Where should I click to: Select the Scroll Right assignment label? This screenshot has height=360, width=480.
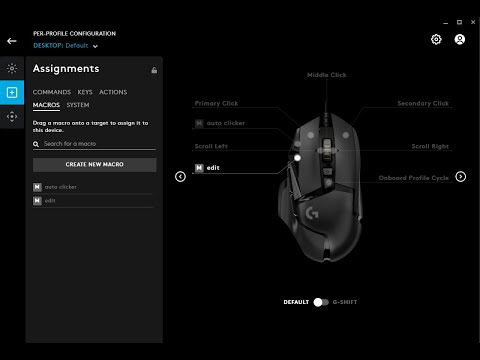point(430,146)
